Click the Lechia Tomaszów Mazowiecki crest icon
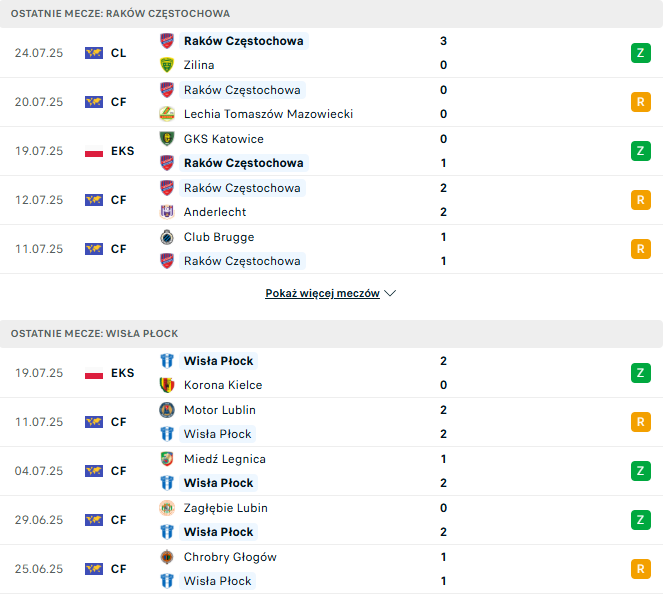671x600 pixels. [x=167, y=114]
